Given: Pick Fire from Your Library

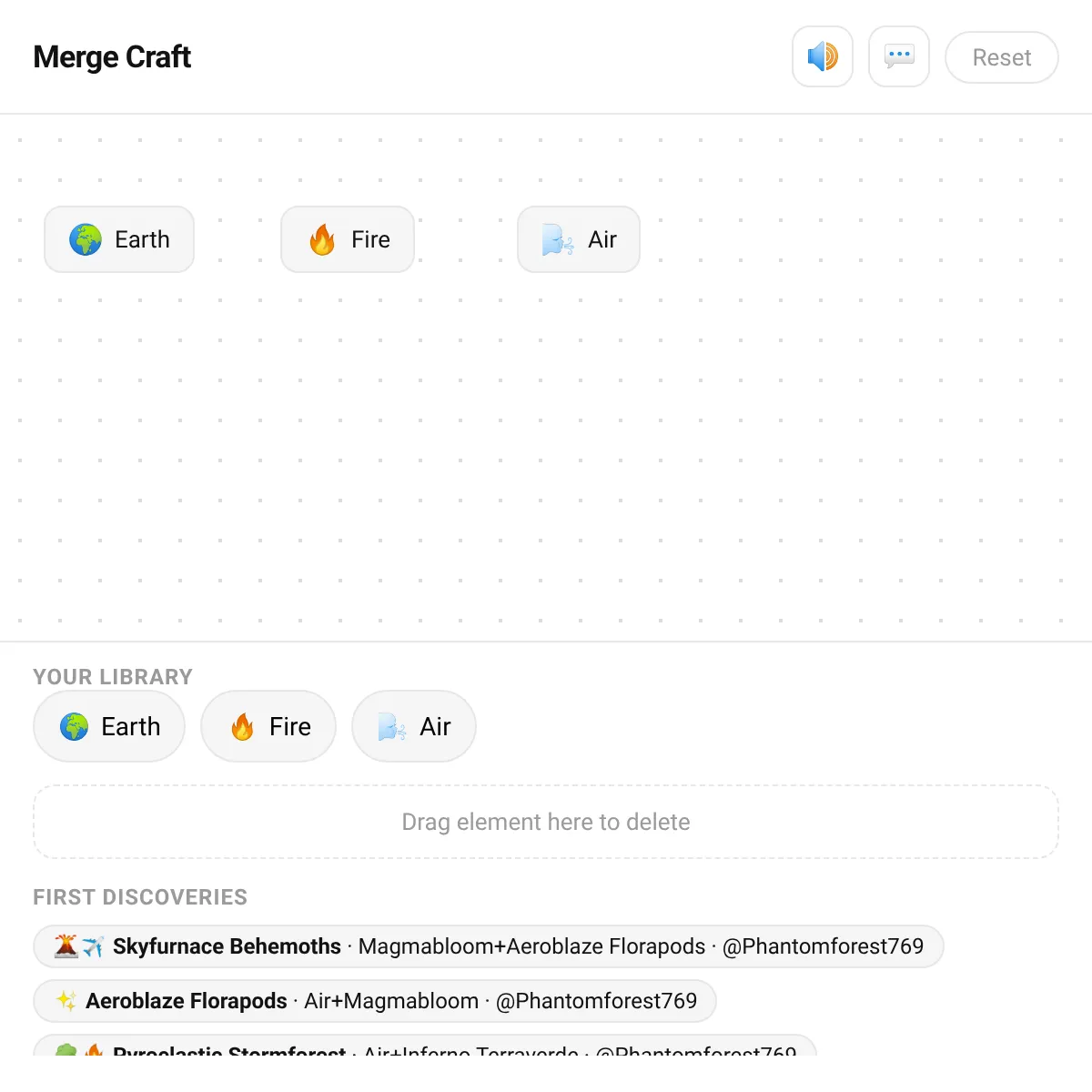Looking at the screenshot, I should point(268,726).
